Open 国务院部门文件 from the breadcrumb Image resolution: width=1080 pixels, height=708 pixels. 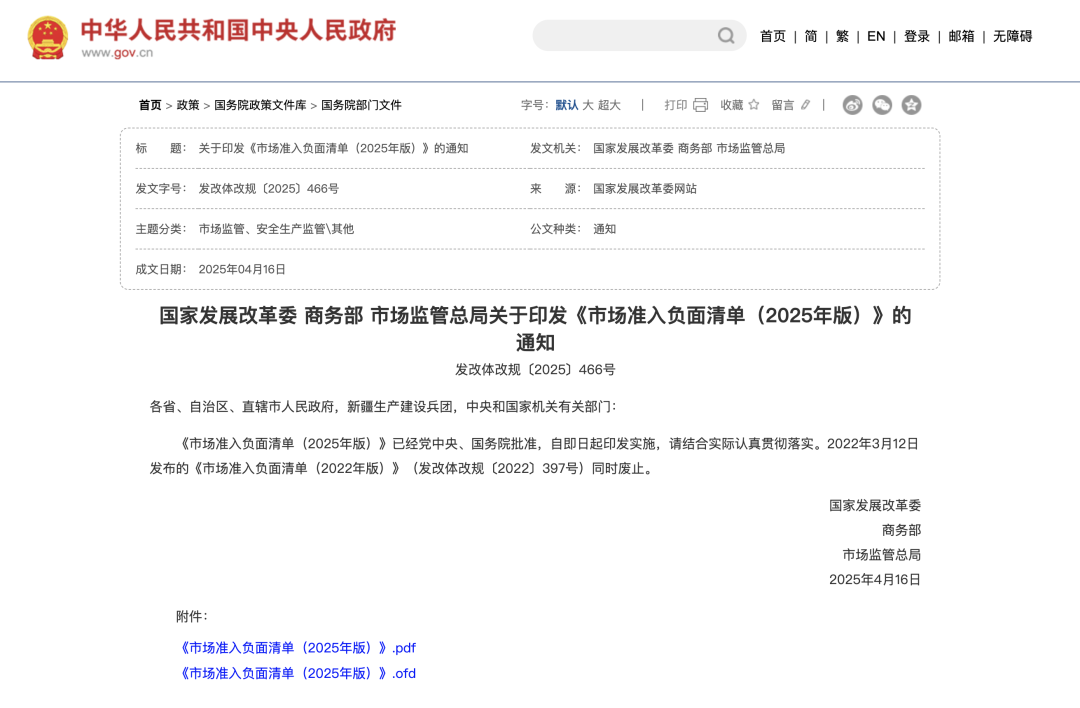pyautogui.click(x=361, y=103)
